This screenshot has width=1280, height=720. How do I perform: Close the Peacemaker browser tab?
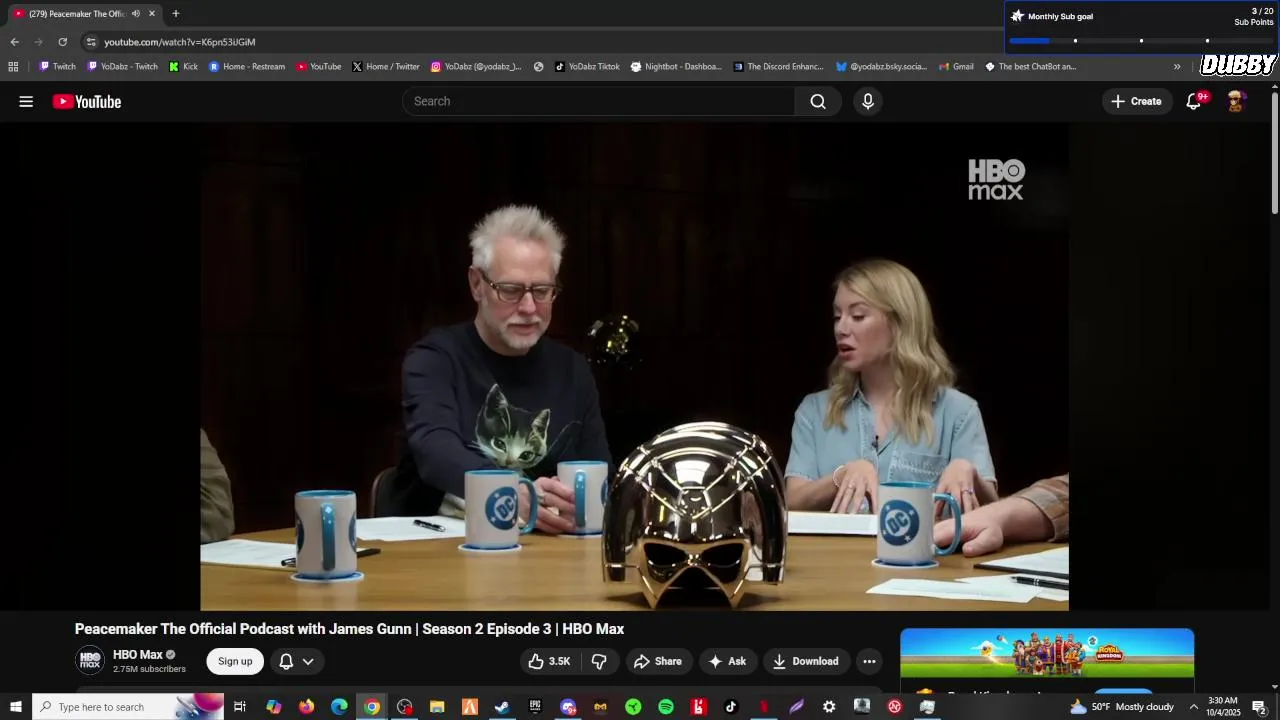[152, 13]
